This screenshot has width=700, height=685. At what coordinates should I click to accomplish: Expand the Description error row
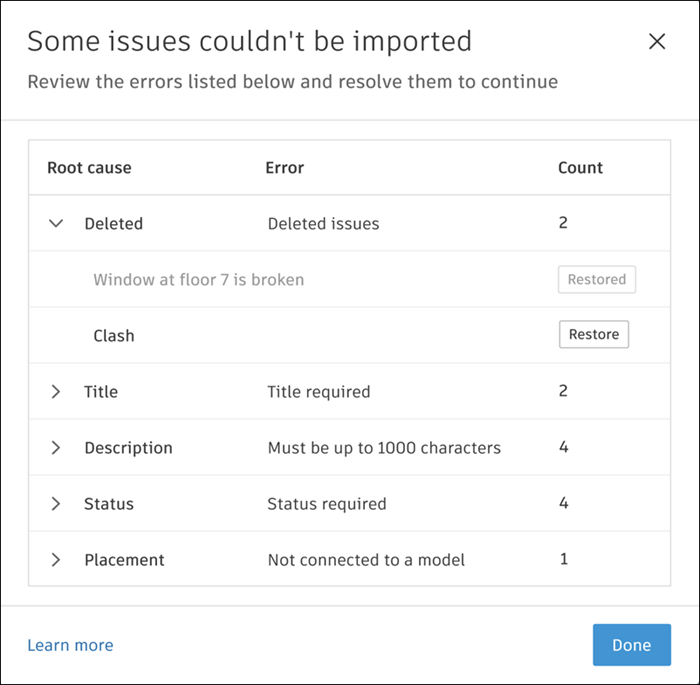click(x=56, y=448)
